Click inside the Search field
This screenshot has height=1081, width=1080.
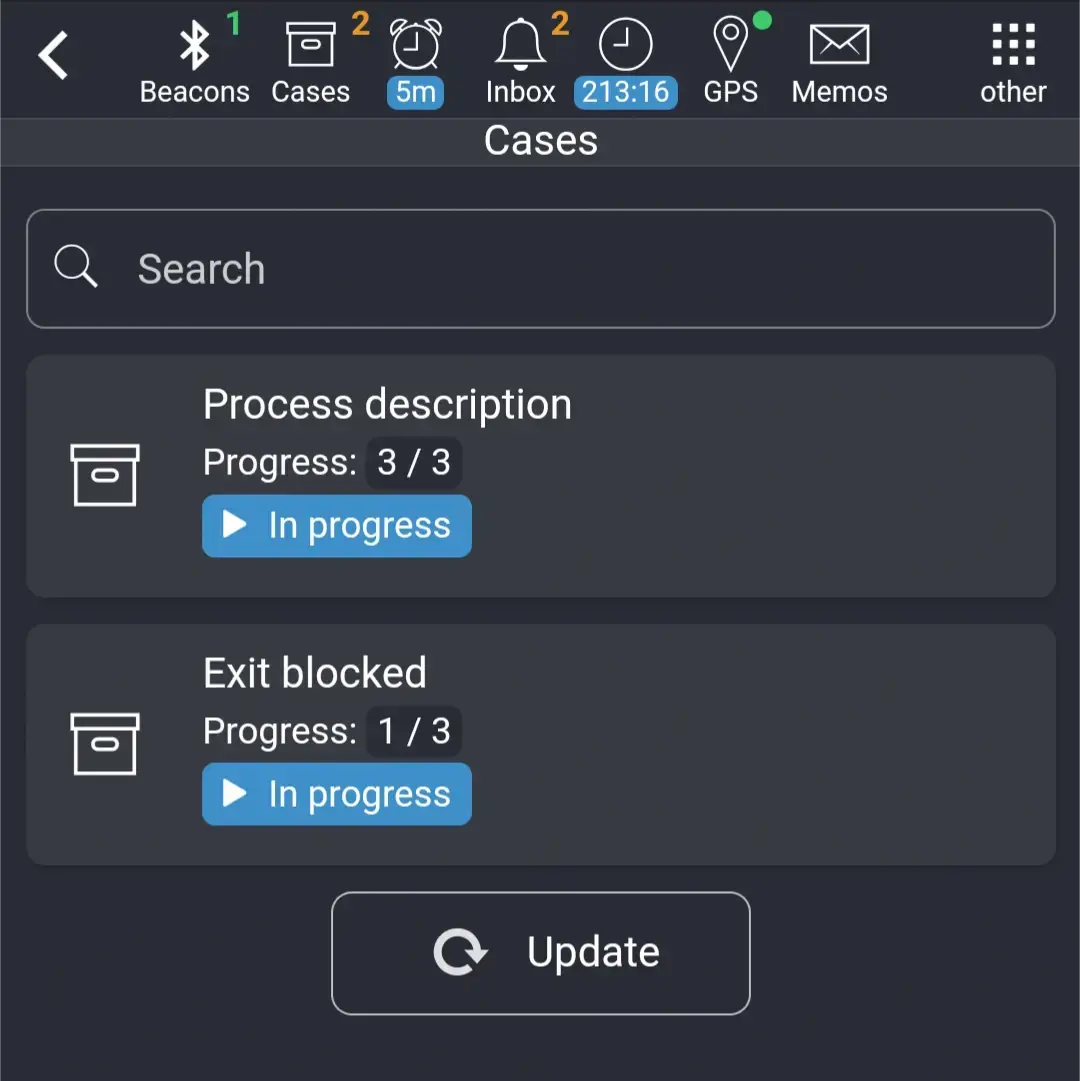click(x=540, y=268)
